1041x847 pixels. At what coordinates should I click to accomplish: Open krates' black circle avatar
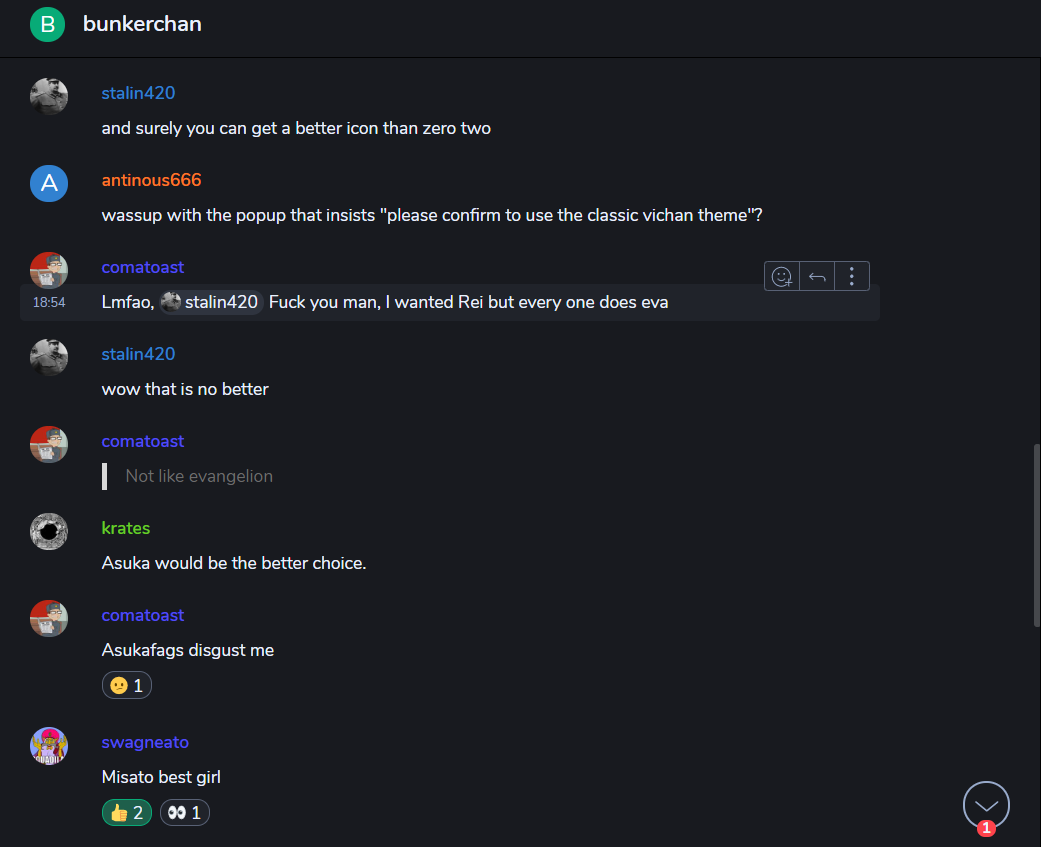pos(49,531)
